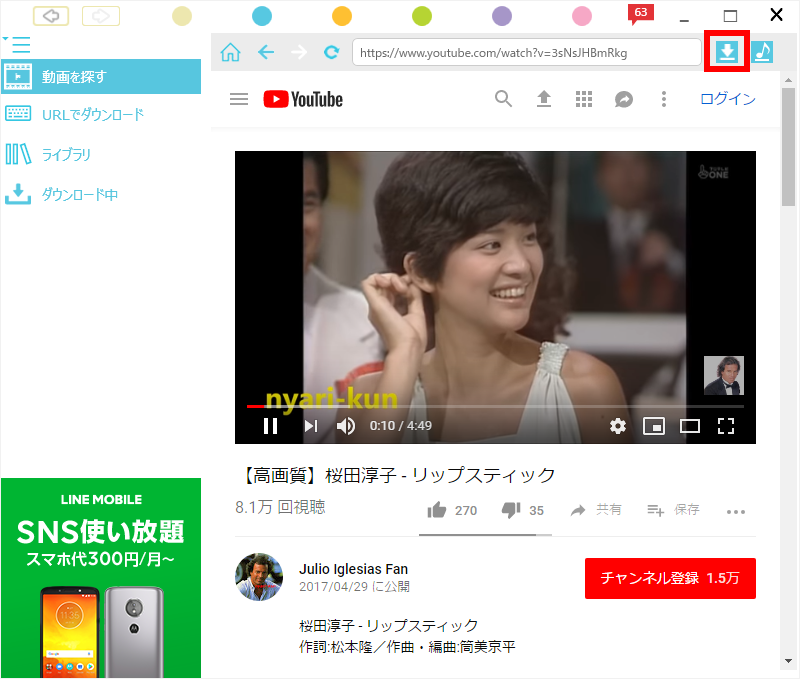The width and height of the screenshot is (800, 679).
Task: Reload the current YouTube page
Action: (x=332, y=52)
